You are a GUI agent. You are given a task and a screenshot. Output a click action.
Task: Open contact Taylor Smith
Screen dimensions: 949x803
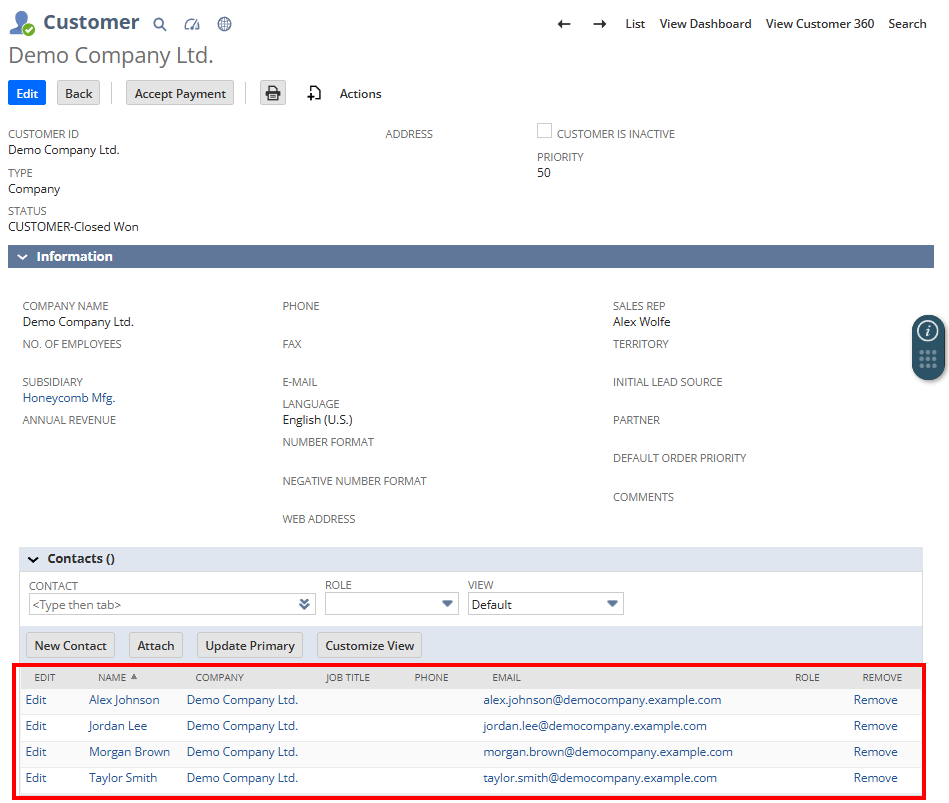coord(123,778)
